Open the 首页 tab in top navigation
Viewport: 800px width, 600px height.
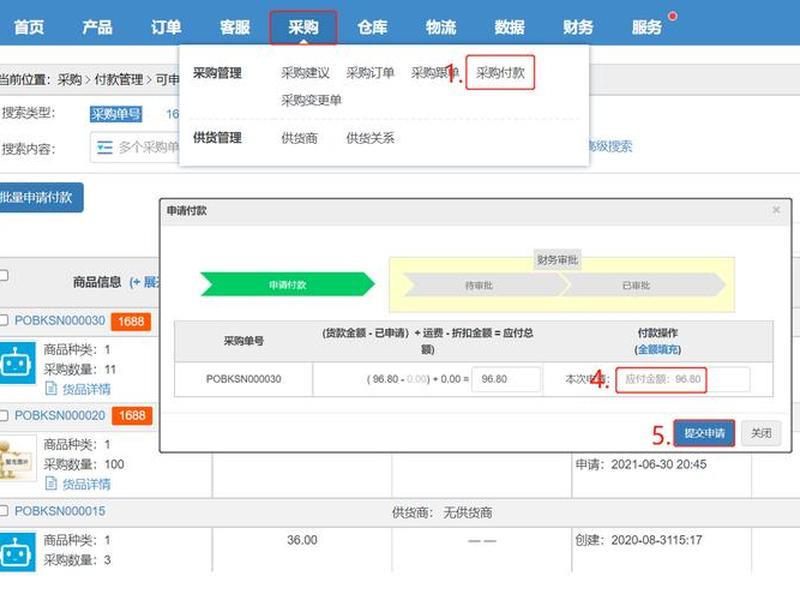29,27
